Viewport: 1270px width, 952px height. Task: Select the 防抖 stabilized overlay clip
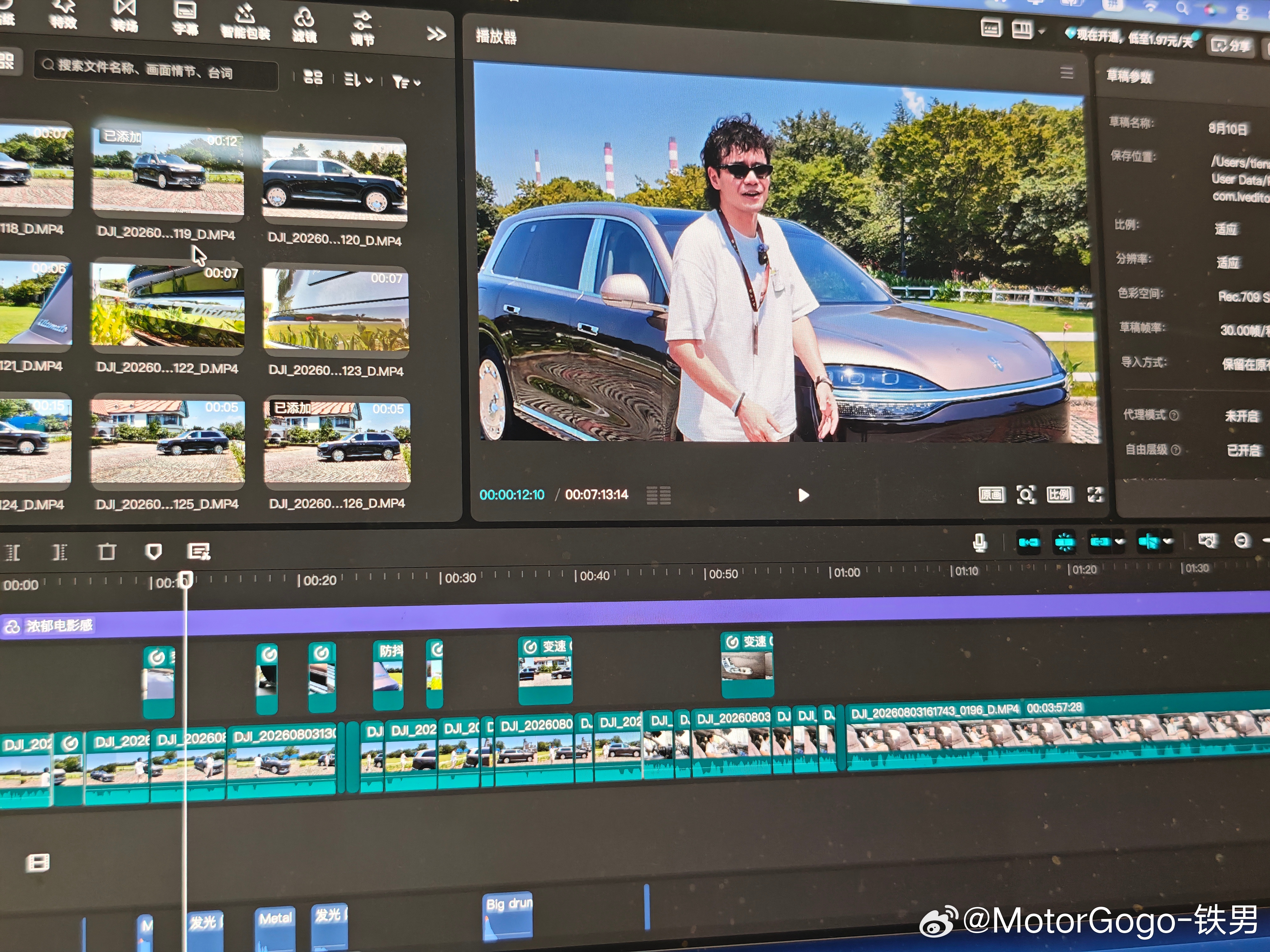click(x=389, y=675)
